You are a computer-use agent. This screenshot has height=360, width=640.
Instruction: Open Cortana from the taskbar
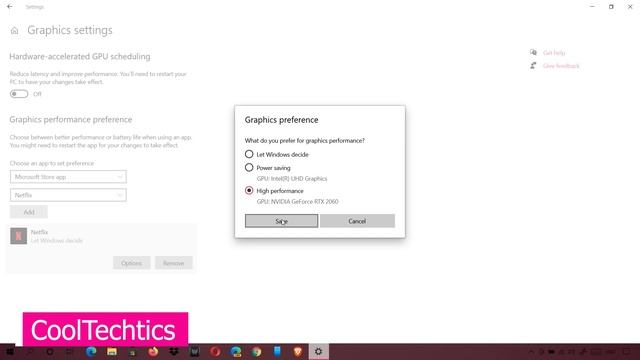pyautogui.click(x=50, y=351)
